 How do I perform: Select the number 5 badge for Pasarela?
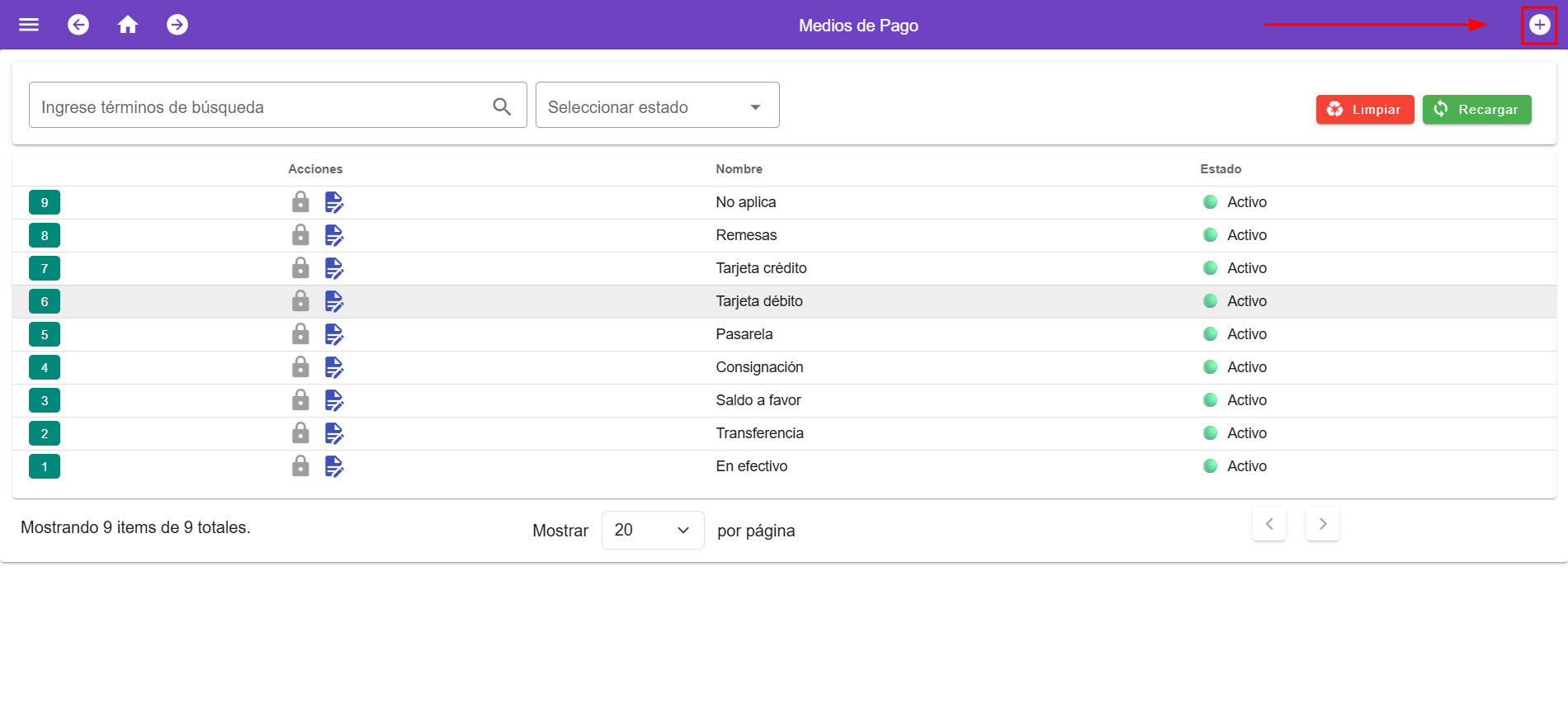click(45, 334)
